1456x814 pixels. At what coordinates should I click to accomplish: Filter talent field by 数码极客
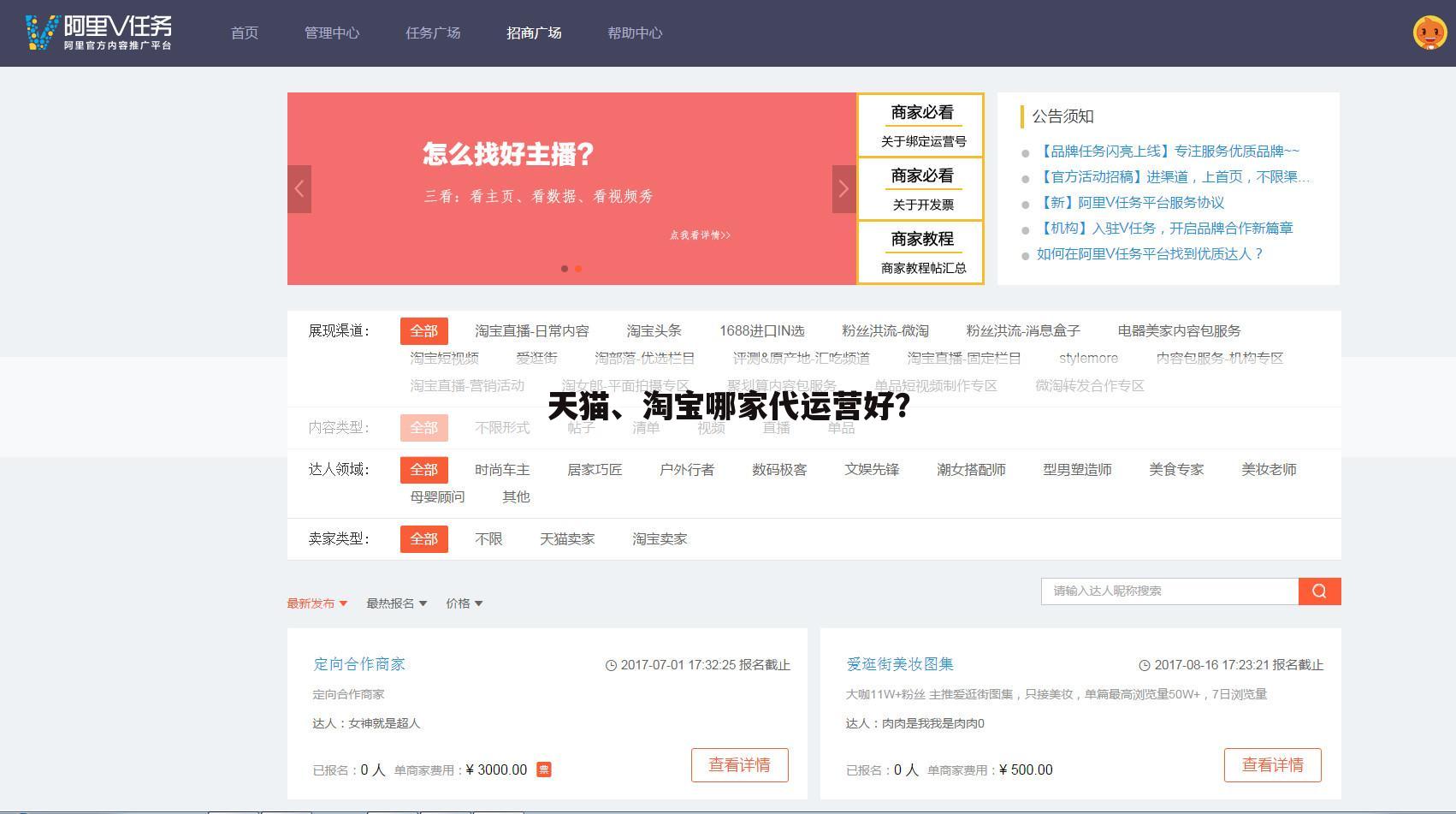pos(779,470)
